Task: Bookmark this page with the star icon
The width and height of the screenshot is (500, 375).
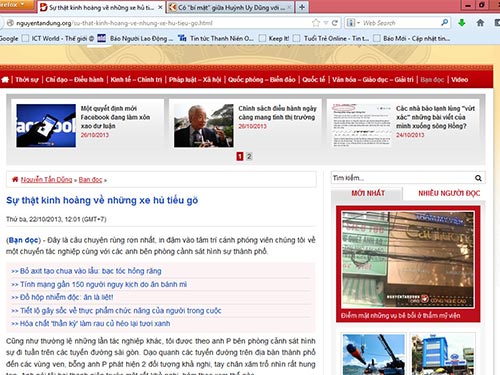Action: coord(316,23)
